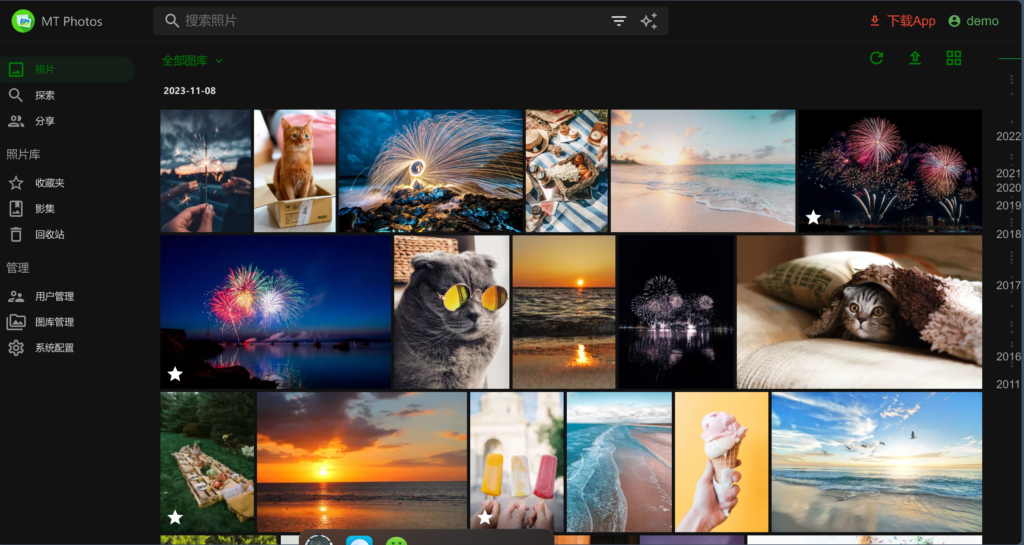Jump to 2011 on the timeline

pos(1008,384)
